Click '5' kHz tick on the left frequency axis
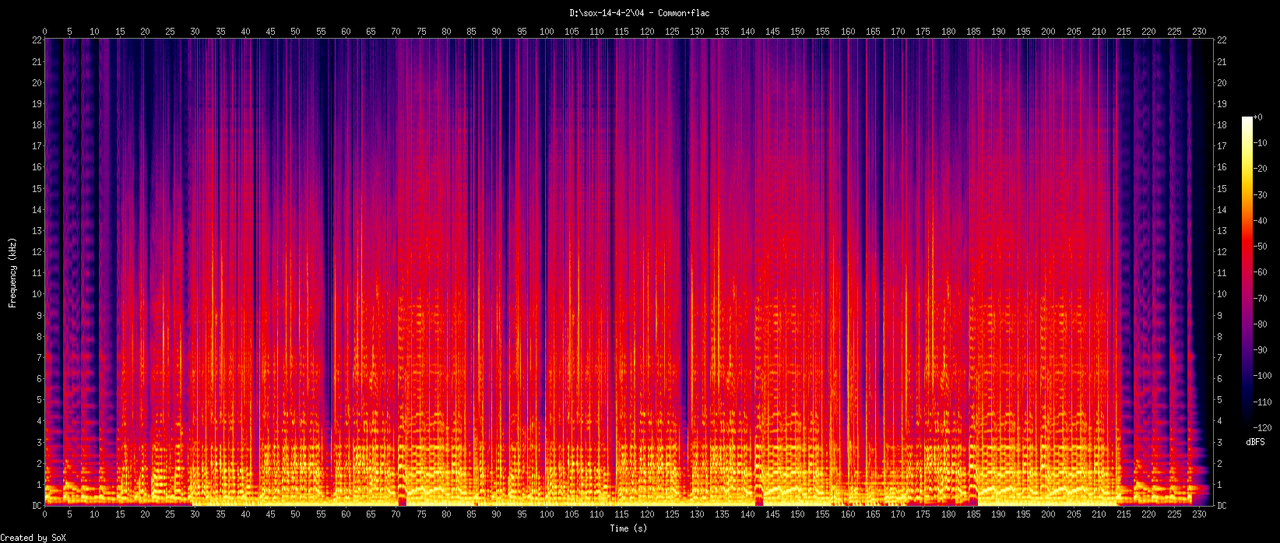This screenshot has width=1280, height=543. point(37,400)
